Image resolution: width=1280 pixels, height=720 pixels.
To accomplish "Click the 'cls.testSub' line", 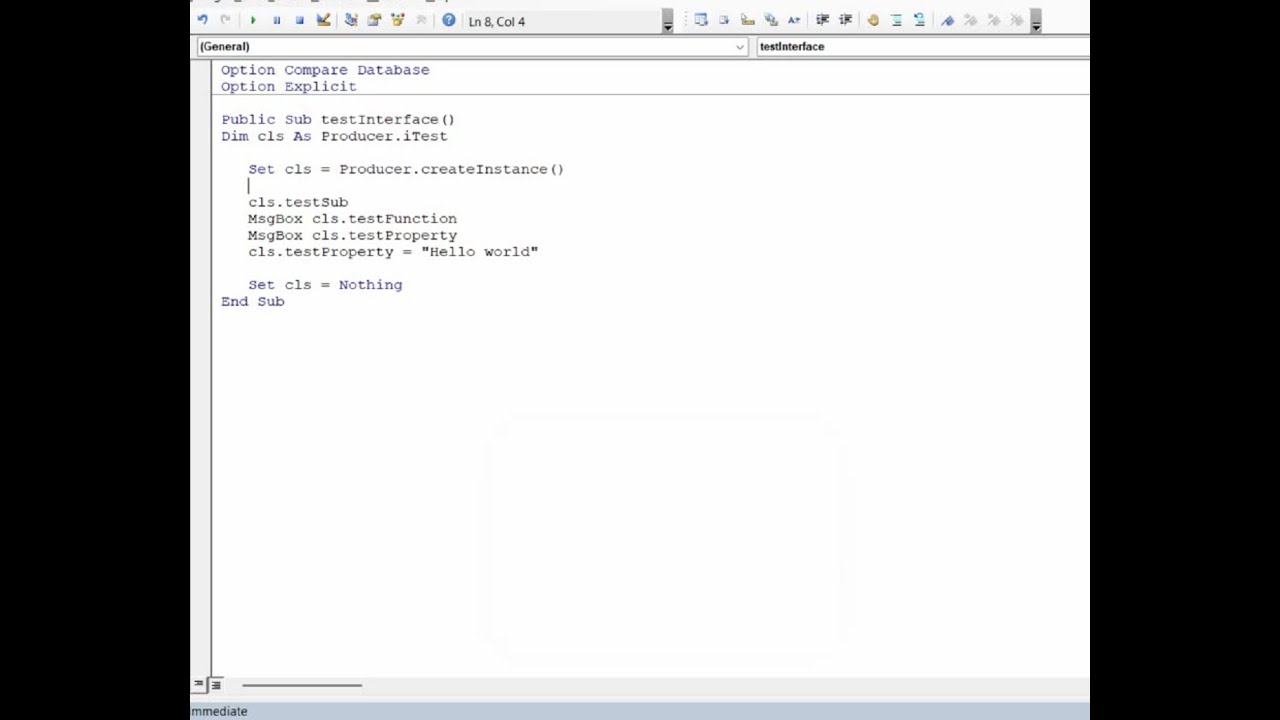I will point(298,202).
